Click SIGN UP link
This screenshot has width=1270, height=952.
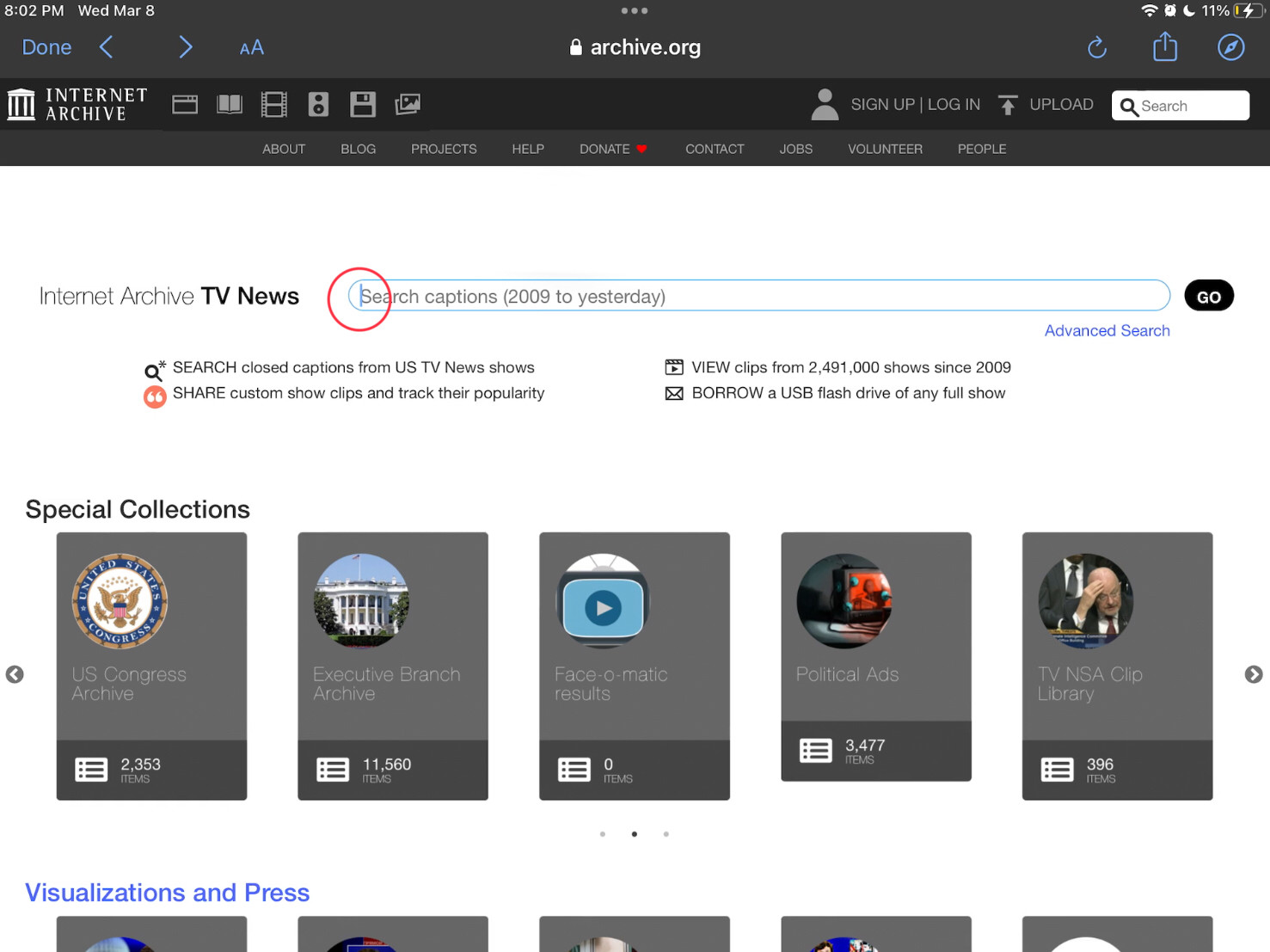(882, 105)
